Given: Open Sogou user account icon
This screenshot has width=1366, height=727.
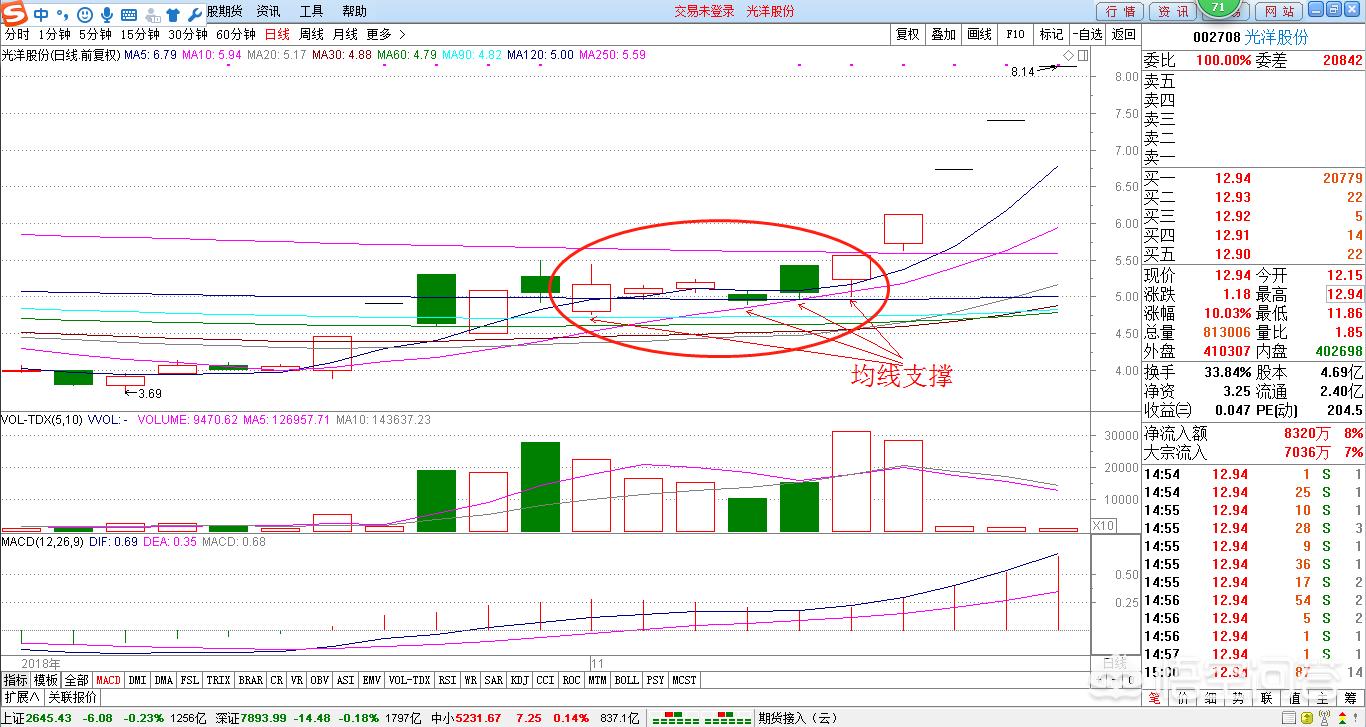Looking at the screenshot, I should (152, 14).
